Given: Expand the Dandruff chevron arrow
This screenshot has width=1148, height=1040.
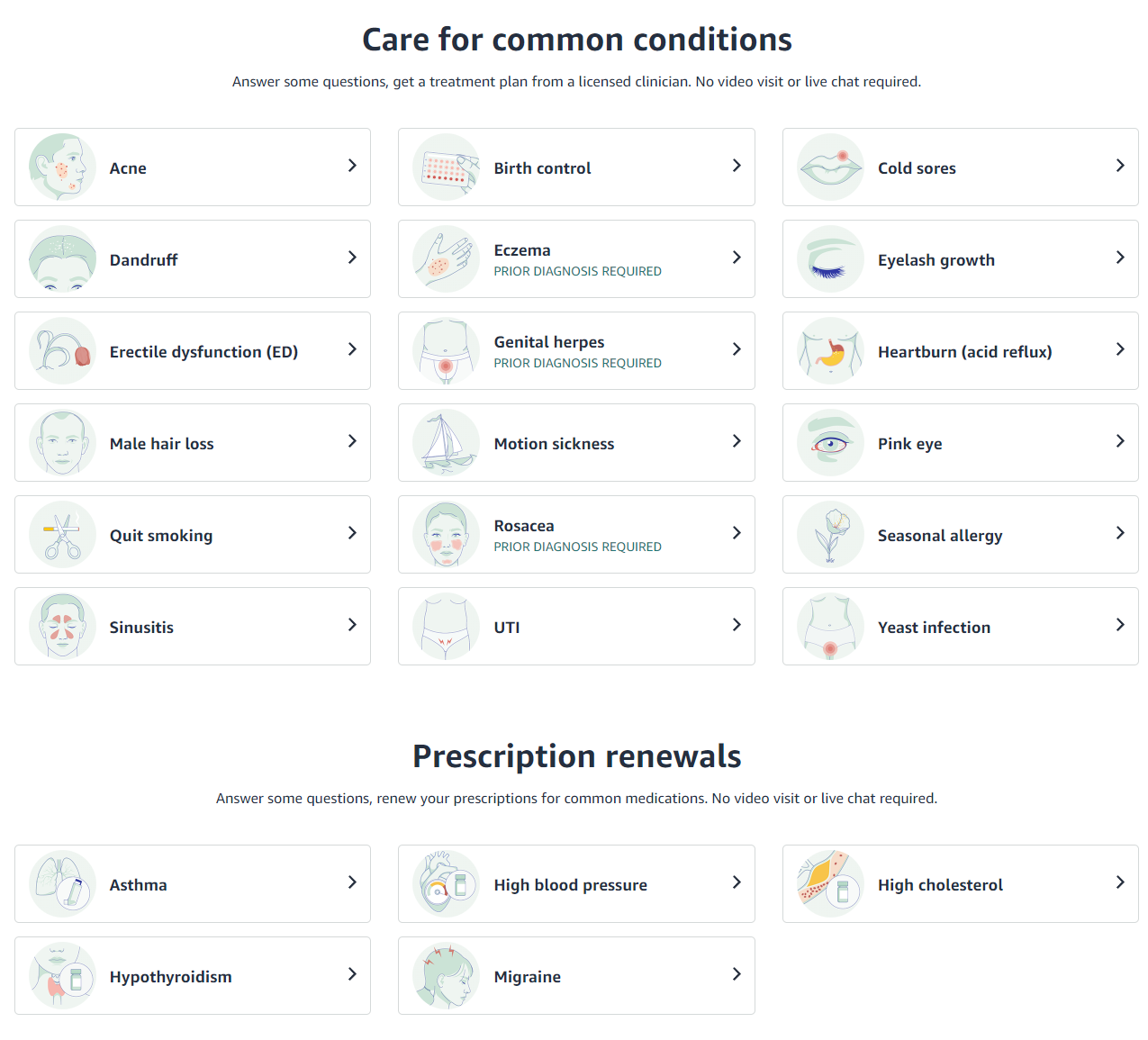Looking at the screenshot, I should click(x=352, y=258).
